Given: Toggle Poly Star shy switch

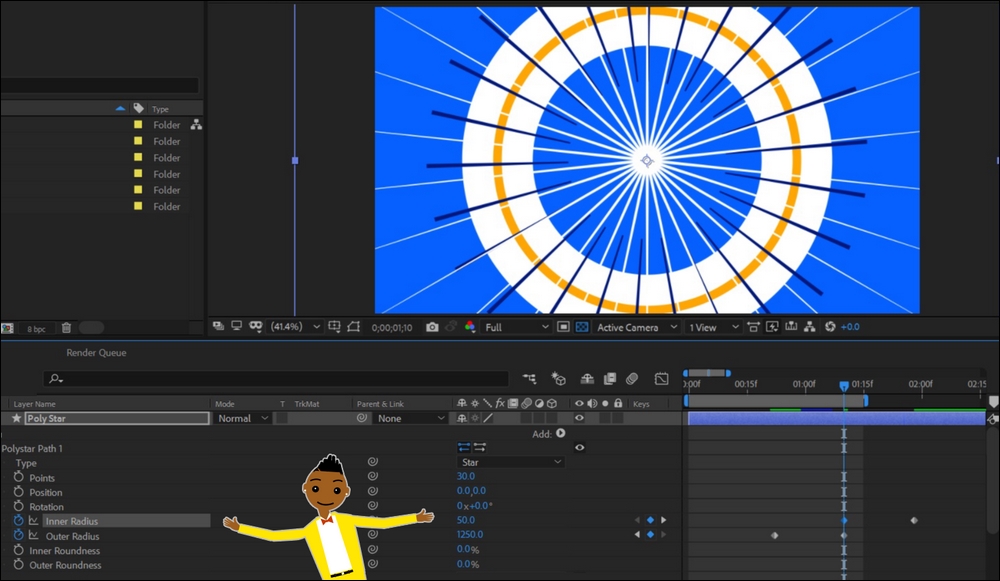Looking at the screenshot, I should [462, 418].
